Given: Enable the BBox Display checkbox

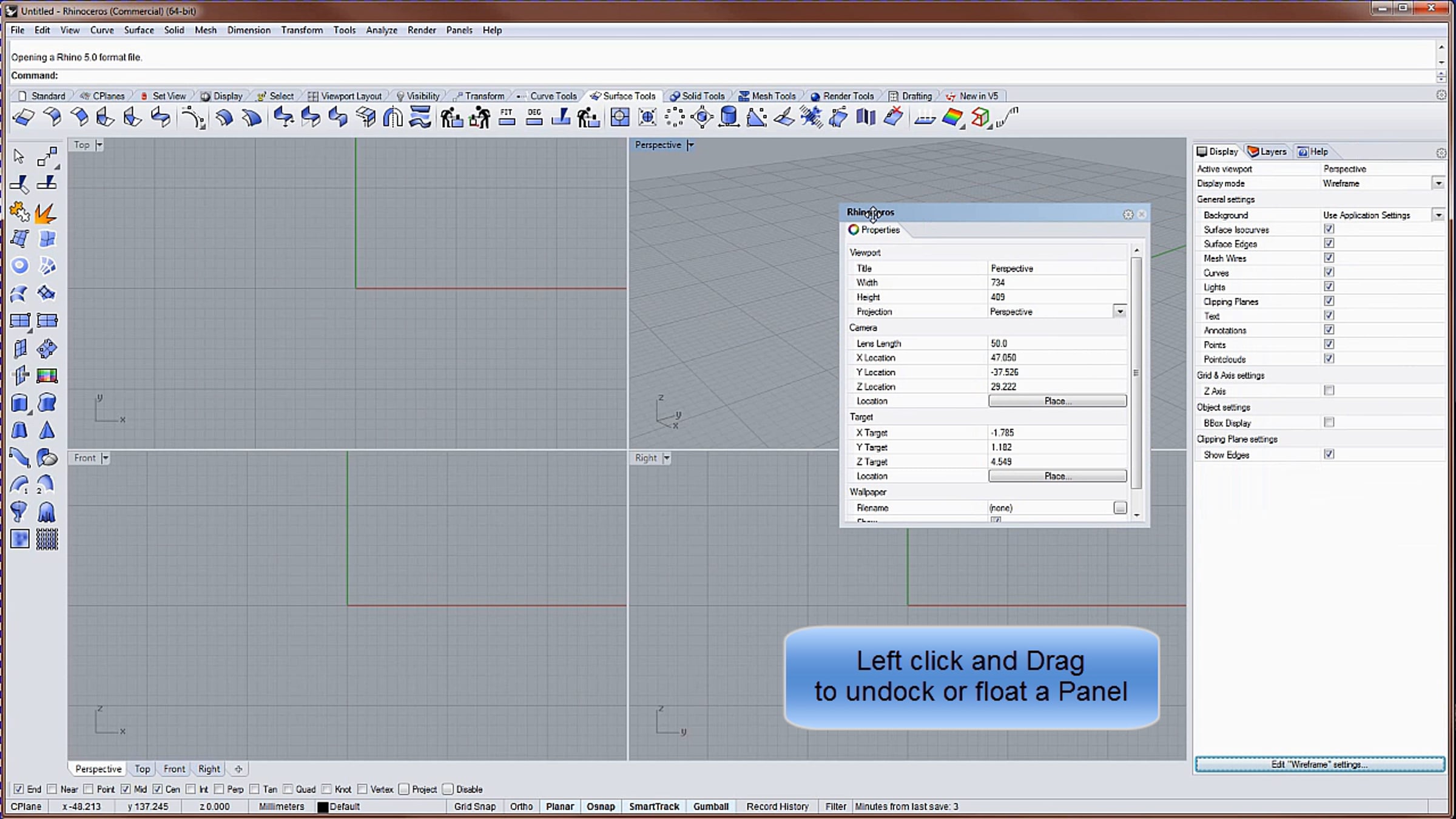Looking at the screenshot, I should coord(1329,422).
